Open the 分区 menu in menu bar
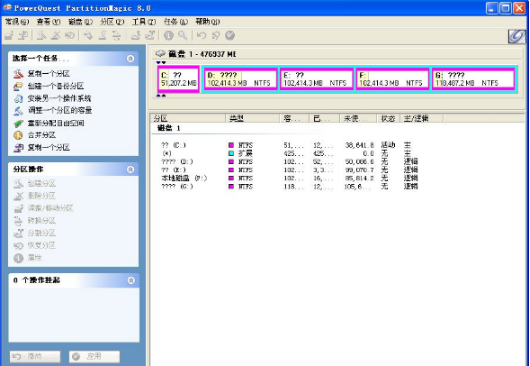This screenshot has height=366, width=530. pos(112,22)
